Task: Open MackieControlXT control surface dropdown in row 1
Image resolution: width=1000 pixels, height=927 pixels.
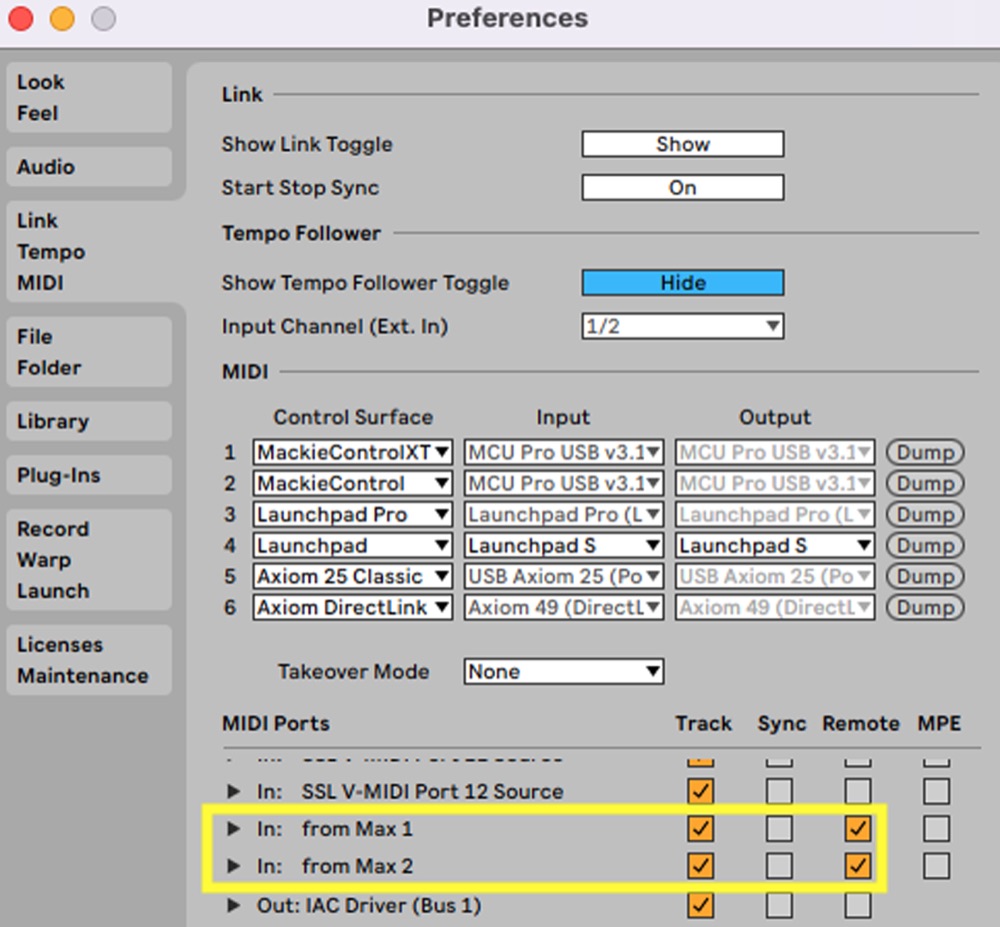Action: [x=353, y=452]
